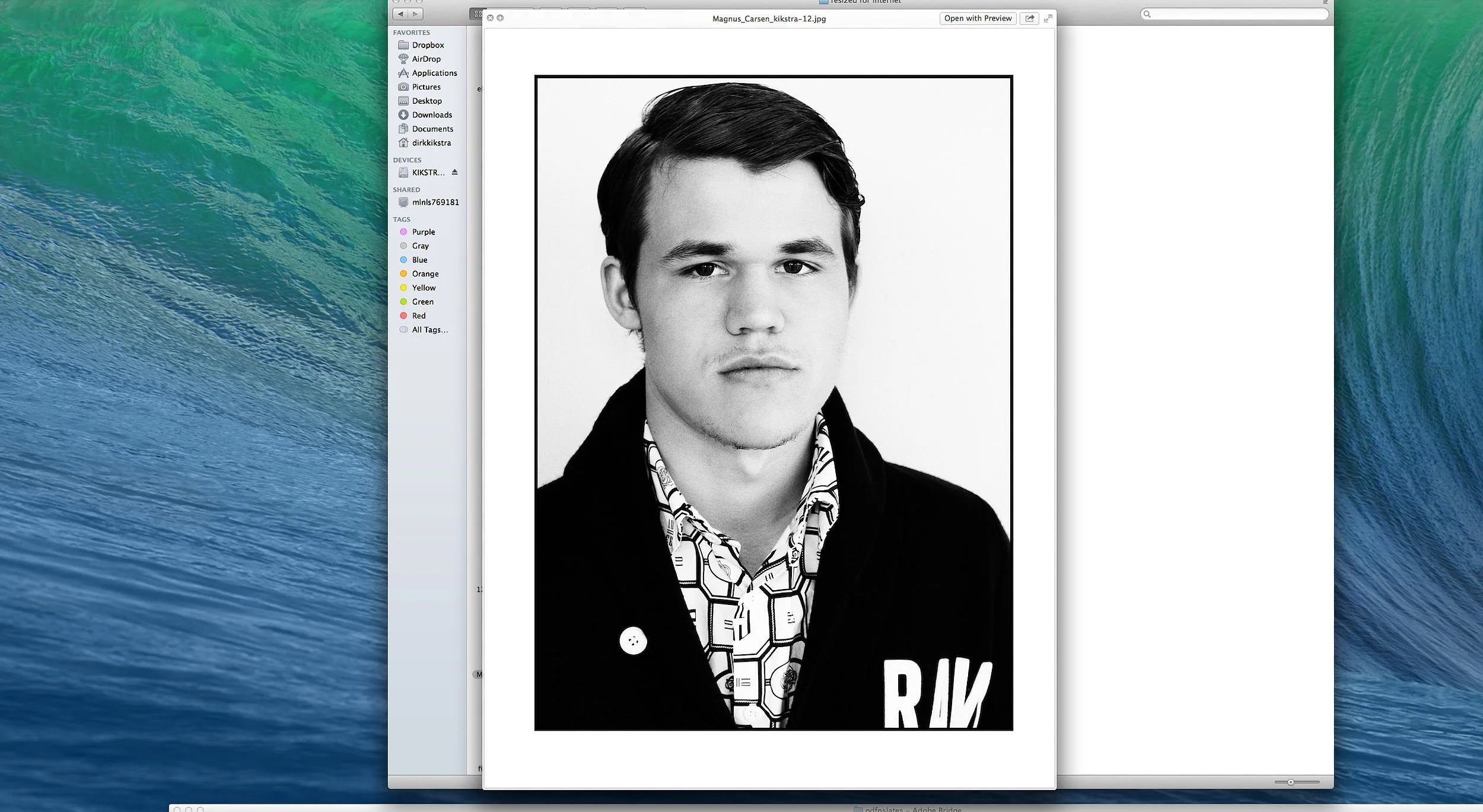Image resolution: width=1483 pixels, height=812 pixels.
Task: Open the Dropbox folder in sidebar
Action: pyautogui.click(x=428, y=45)
